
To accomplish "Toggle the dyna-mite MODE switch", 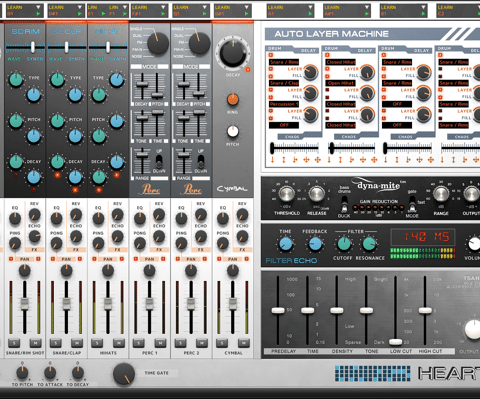I will point(412,204).
